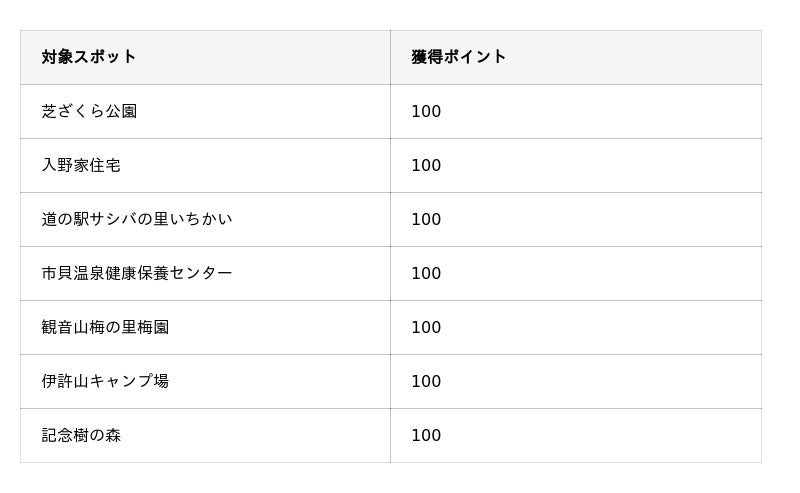800x493 pixels.
Task: Select the 芝ざくら公園 cell
Action: tap(205, 111)
